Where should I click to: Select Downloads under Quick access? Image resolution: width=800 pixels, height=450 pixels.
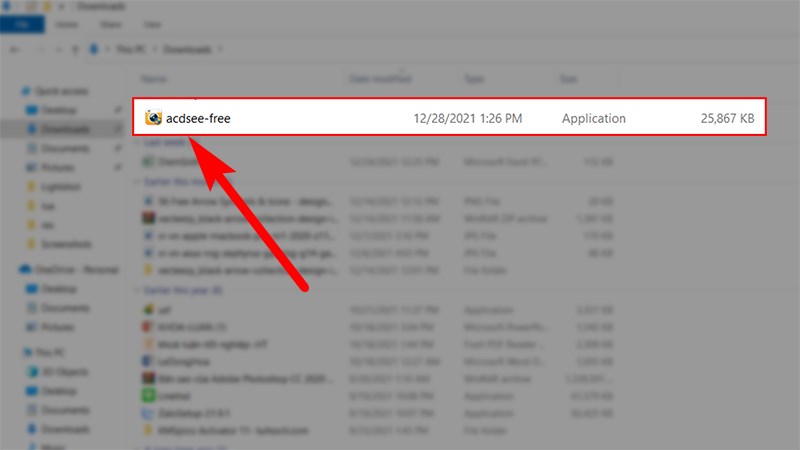pyautogui.click(x=65, y=129)
